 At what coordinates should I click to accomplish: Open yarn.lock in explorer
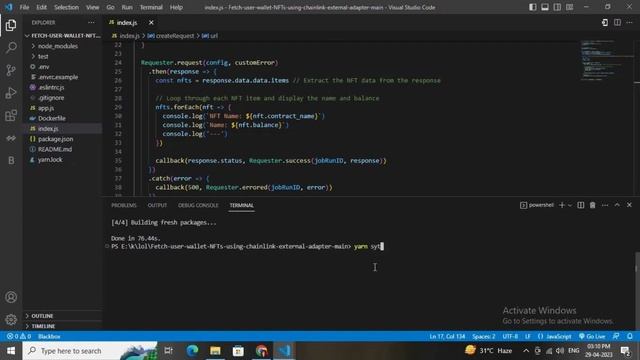[63, 160]
